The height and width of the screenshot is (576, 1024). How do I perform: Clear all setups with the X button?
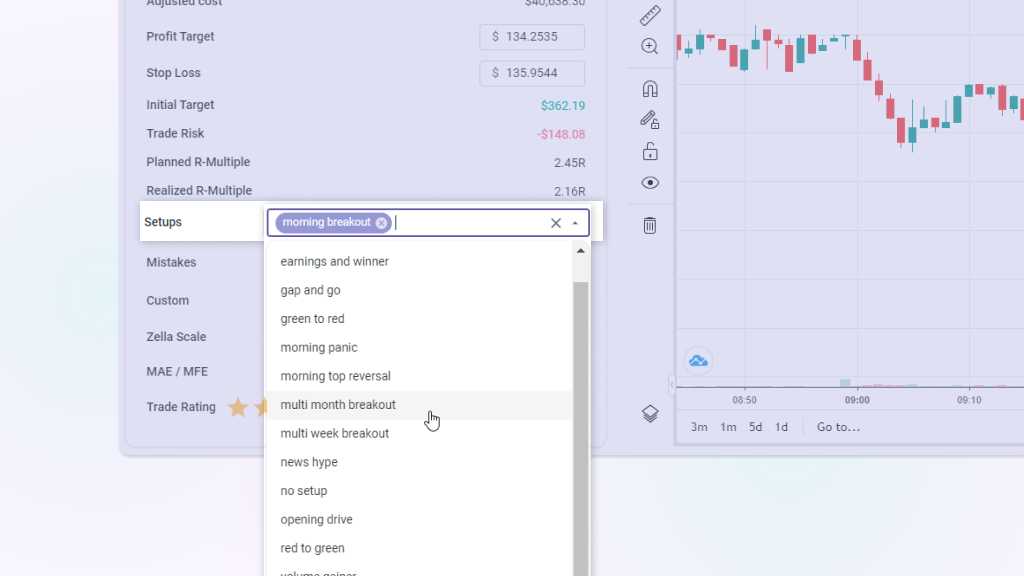pyautogui.click(x=556, y=222)
